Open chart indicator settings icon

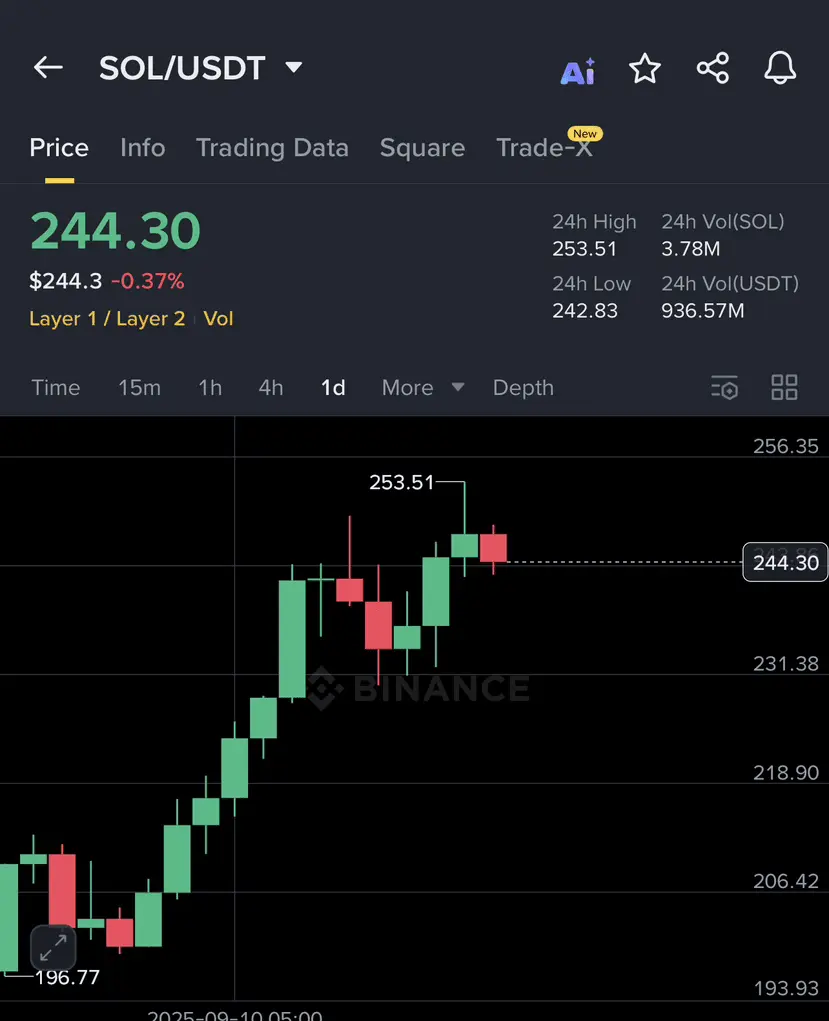[724, 388]
